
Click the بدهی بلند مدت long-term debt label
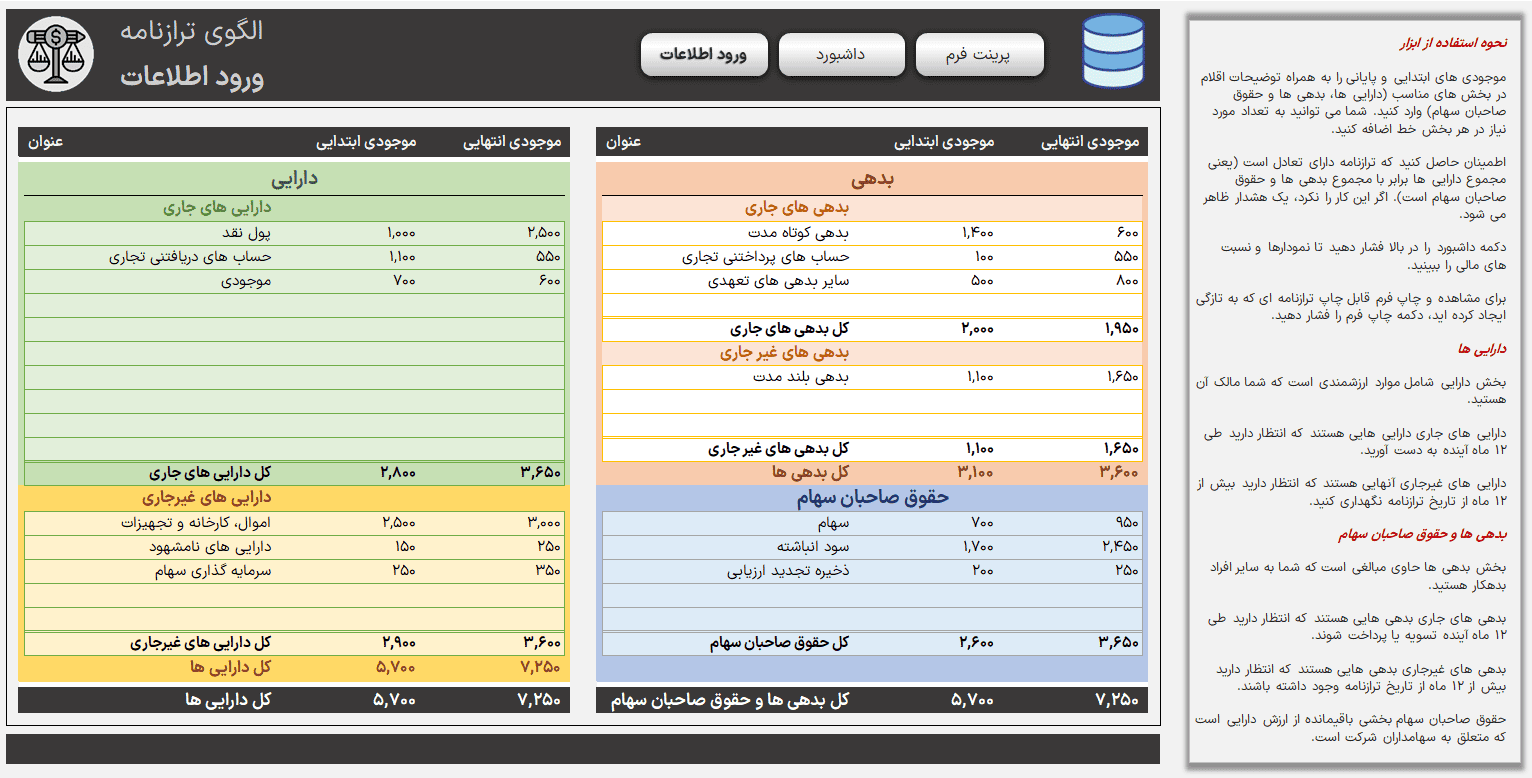801,377
